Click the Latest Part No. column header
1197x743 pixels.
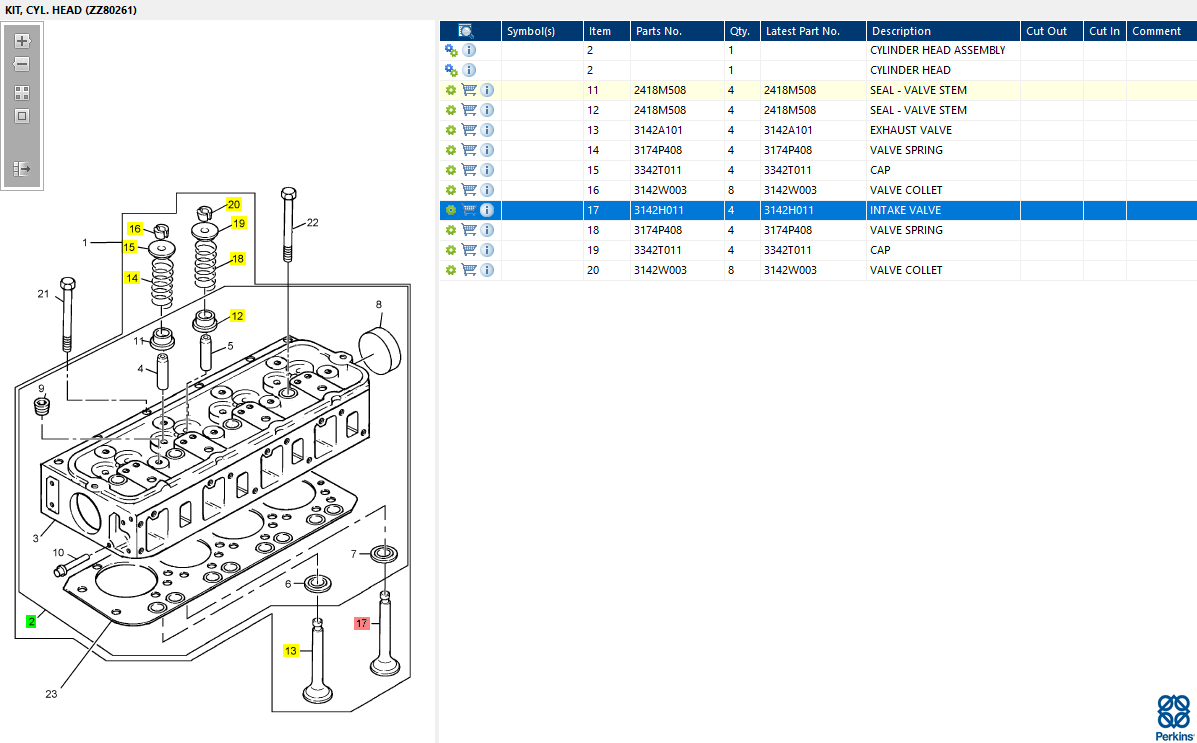(x=802, y=31)
